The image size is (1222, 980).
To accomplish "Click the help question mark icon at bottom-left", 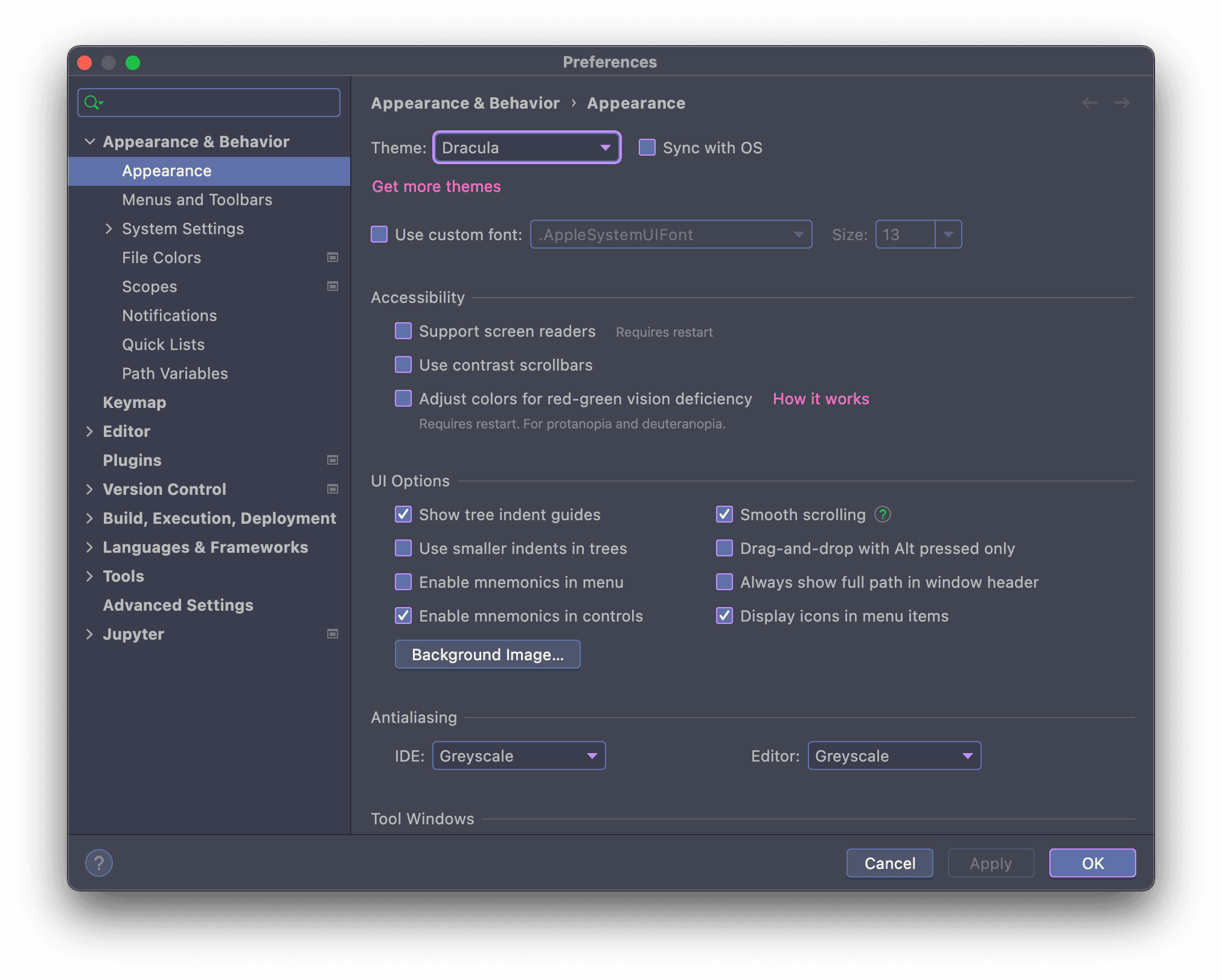I will tap(99, 863).
